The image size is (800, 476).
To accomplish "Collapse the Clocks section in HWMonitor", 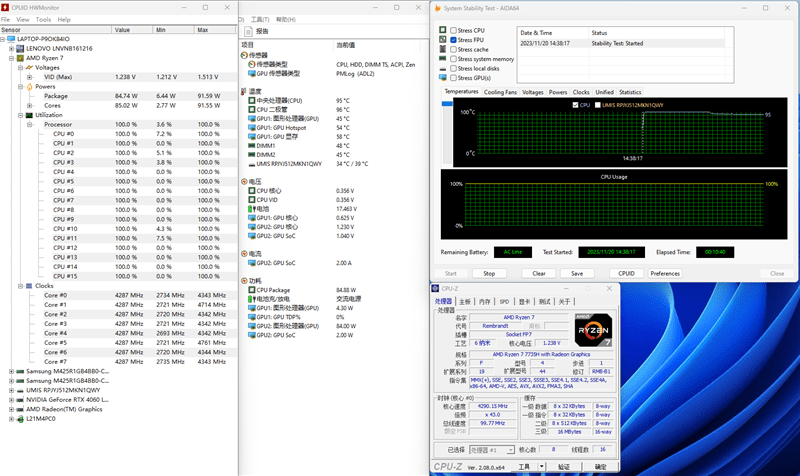I will (21, 286).
